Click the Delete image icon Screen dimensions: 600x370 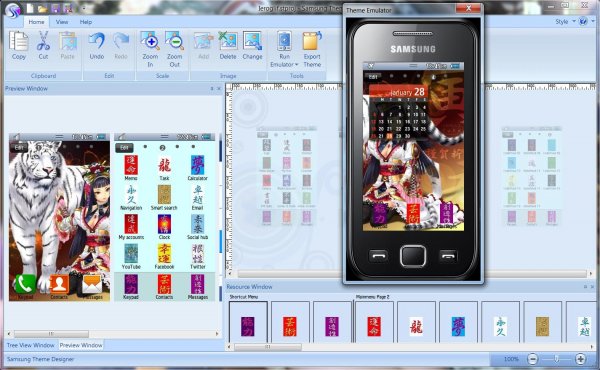click(228, 41)
